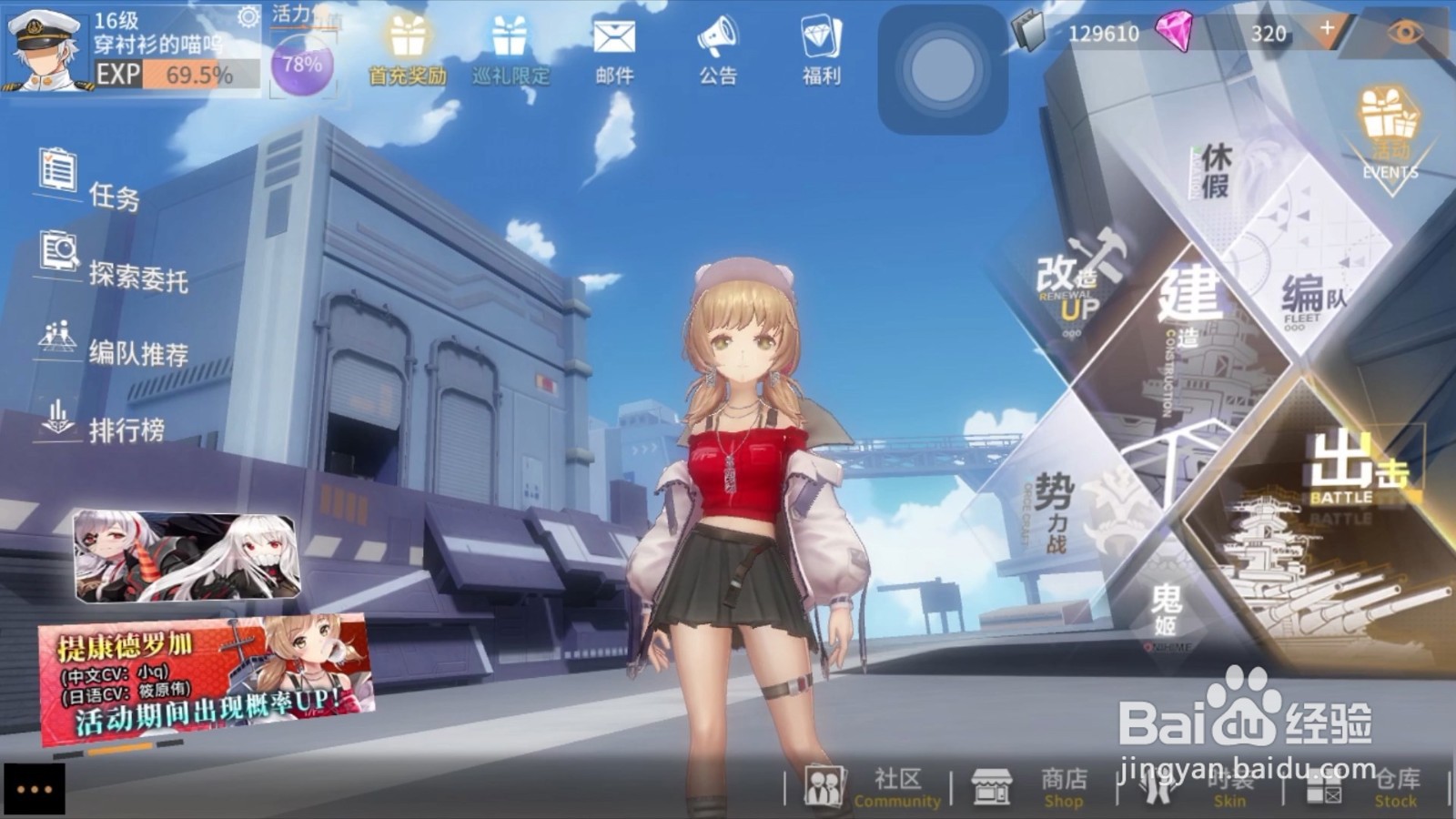Open 社区 Community tab
Screen dimensions: 1456x819
tap(872, 787)
